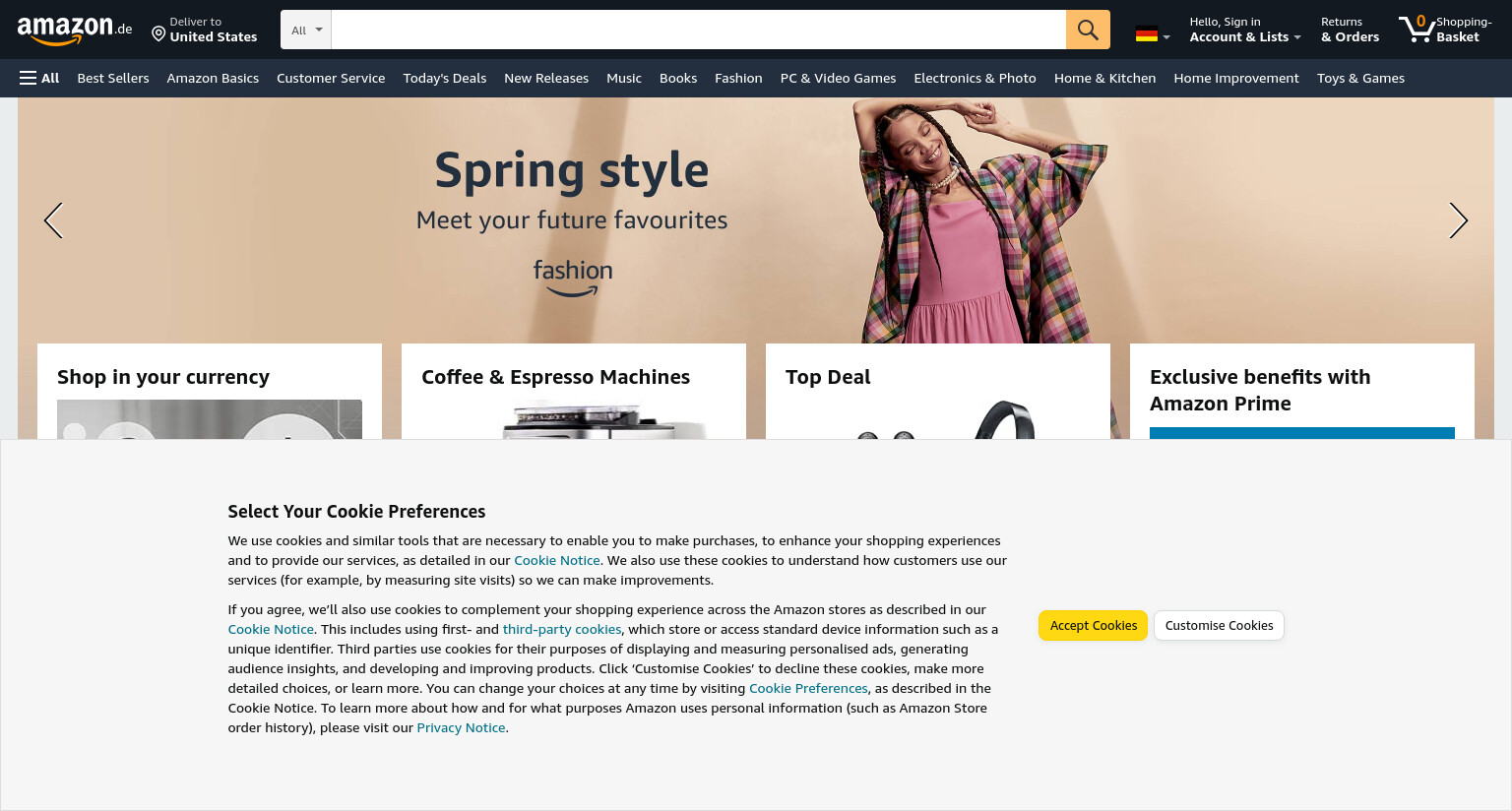
Task: Click the search magnifier button
Action: [x=1088, y=30]
